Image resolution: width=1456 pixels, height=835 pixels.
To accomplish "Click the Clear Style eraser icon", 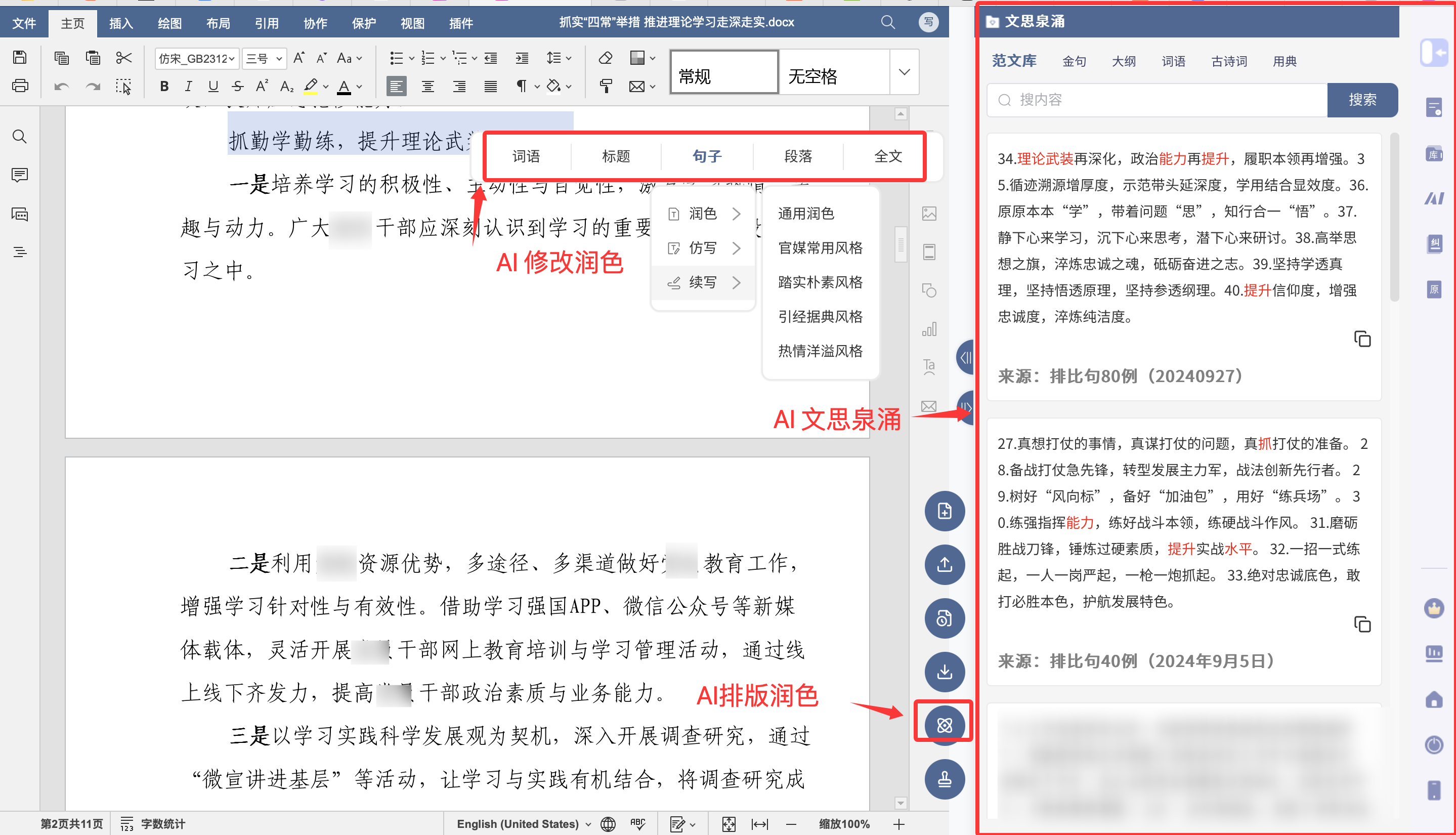I will coord(606,57).
